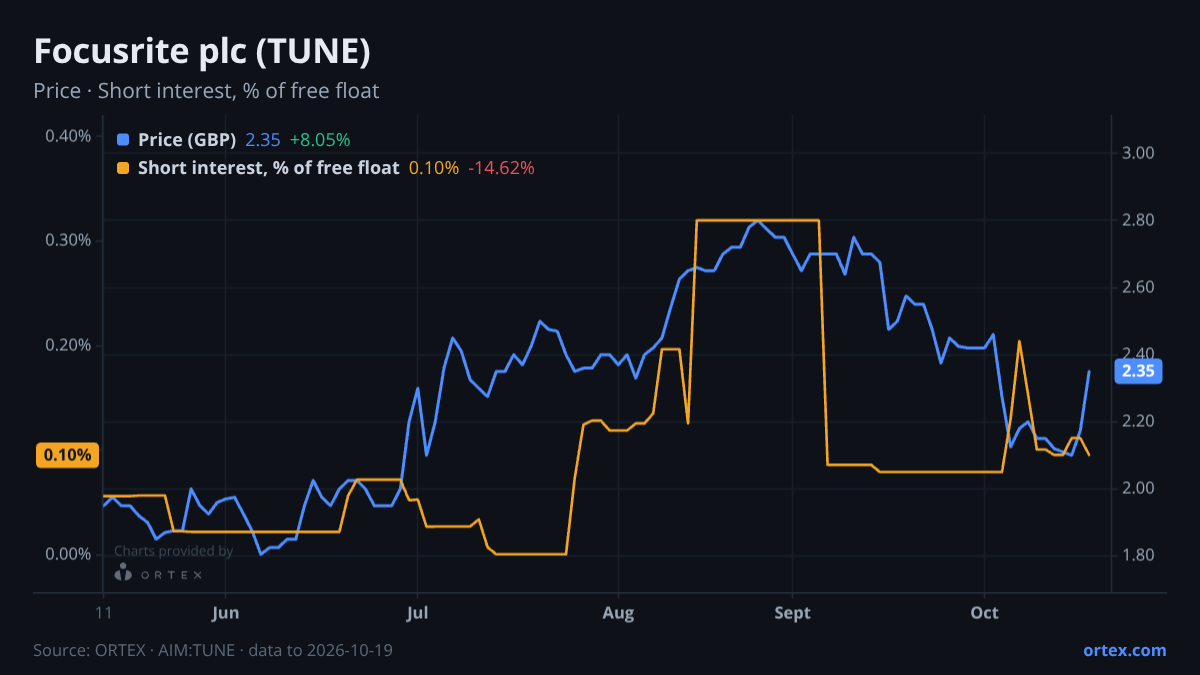Click the 2.00 right axis price label
The image size is (1200, 675).
1139,488
